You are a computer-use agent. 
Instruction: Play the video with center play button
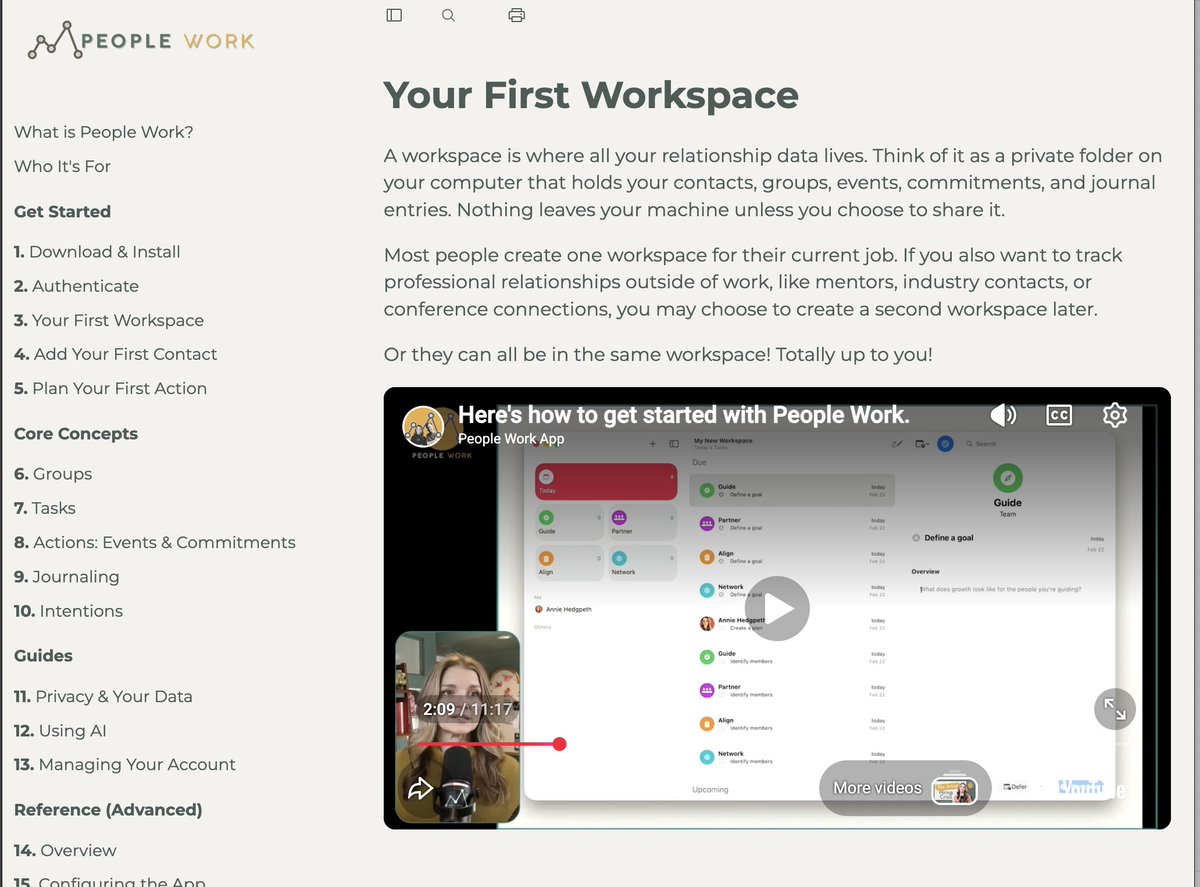tap(777, 608)
